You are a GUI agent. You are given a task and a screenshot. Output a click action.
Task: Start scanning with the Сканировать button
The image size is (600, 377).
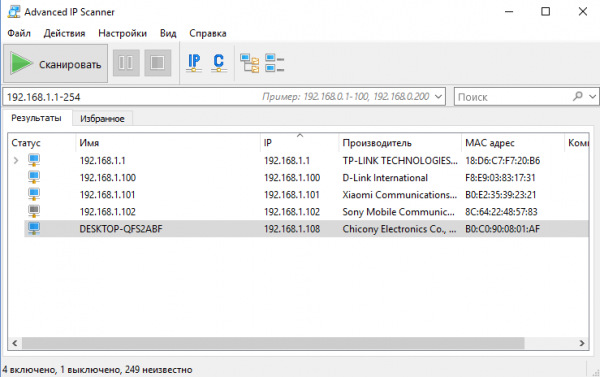coord(56,63)
